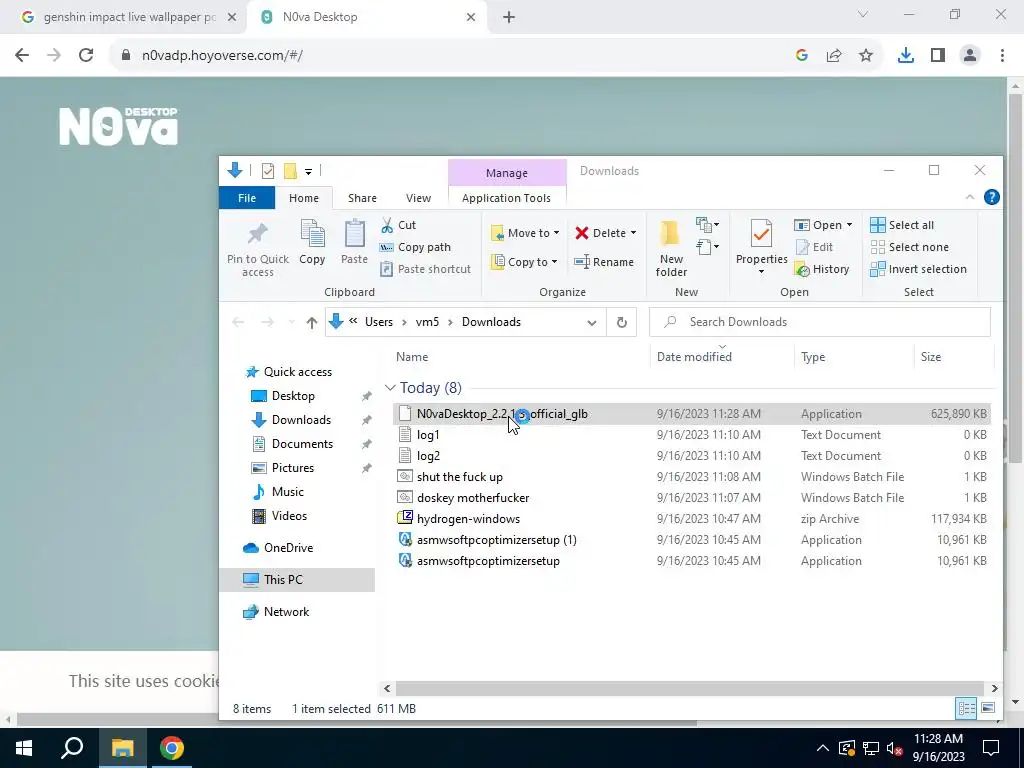Click Select all in the Select group
Screen dimensions: 1024x768
pos(902,225)
